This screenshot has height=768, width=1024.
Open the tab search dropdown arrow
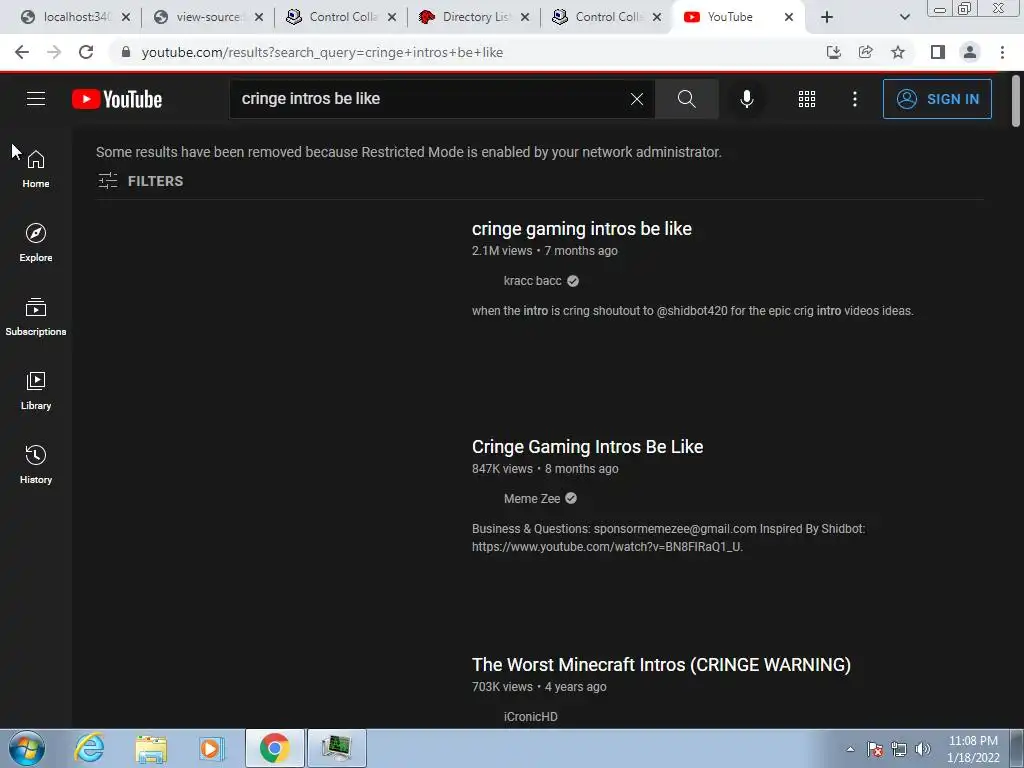coord(904,17)
